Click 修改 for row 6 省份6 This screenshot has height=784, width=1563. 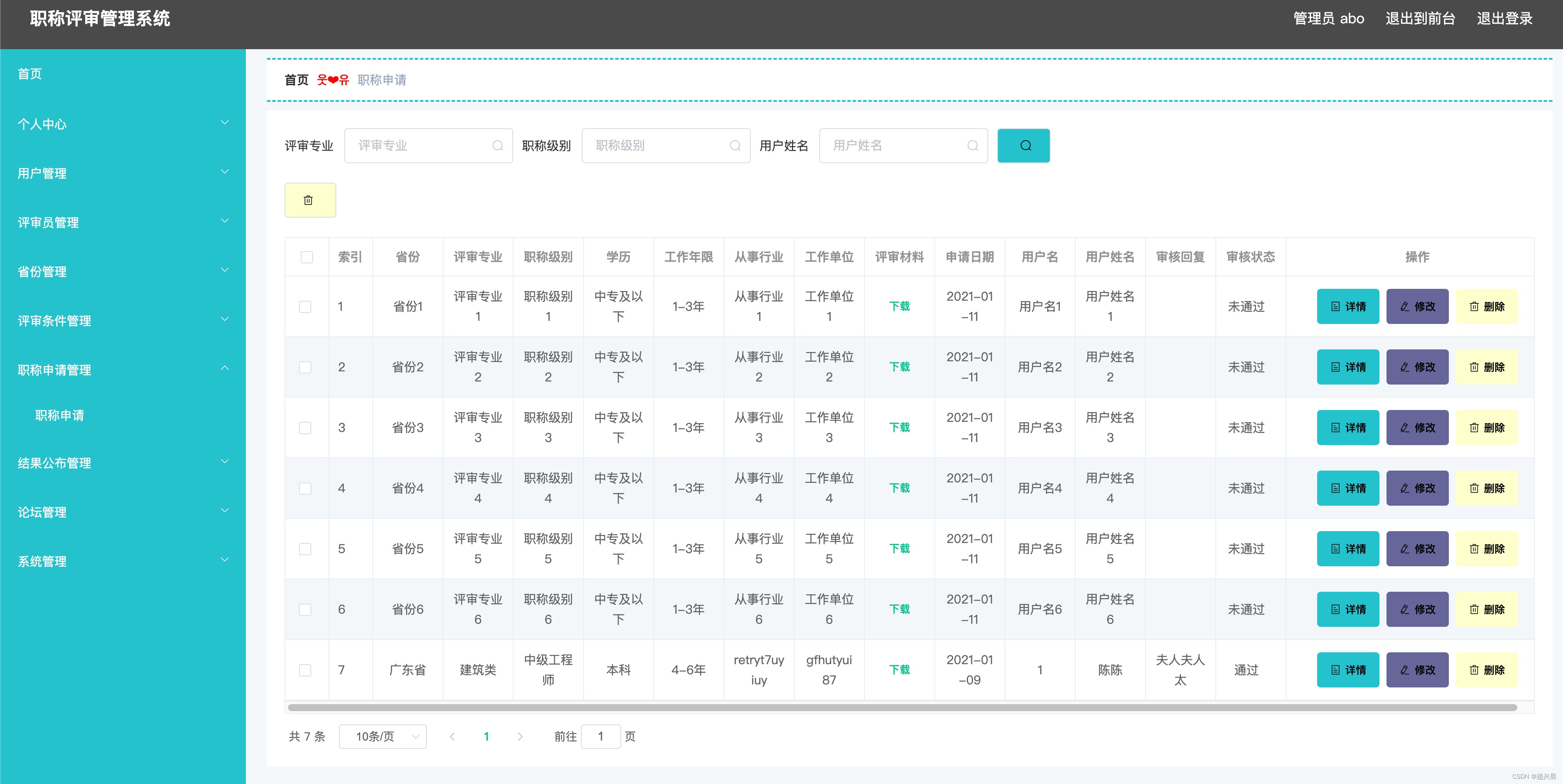tap(1417, 609)
